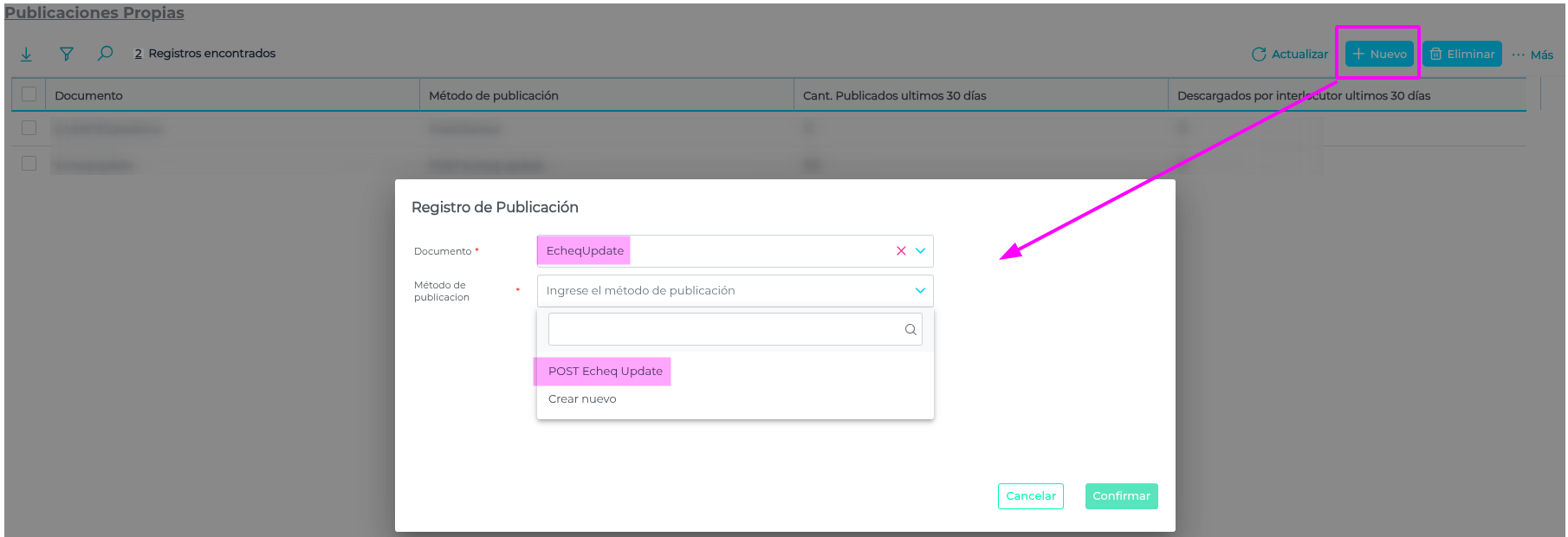Screen dimensions: 1568x537
Task: Check the second table row checkbox
Action: pyautogui.click(x=29, y=163)
